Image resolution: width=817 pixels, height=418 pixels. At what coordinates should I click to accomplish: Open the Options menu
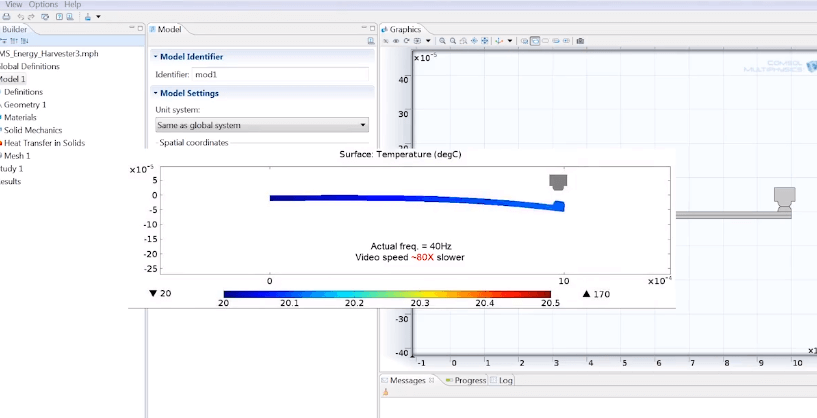[x=43, y=5]
